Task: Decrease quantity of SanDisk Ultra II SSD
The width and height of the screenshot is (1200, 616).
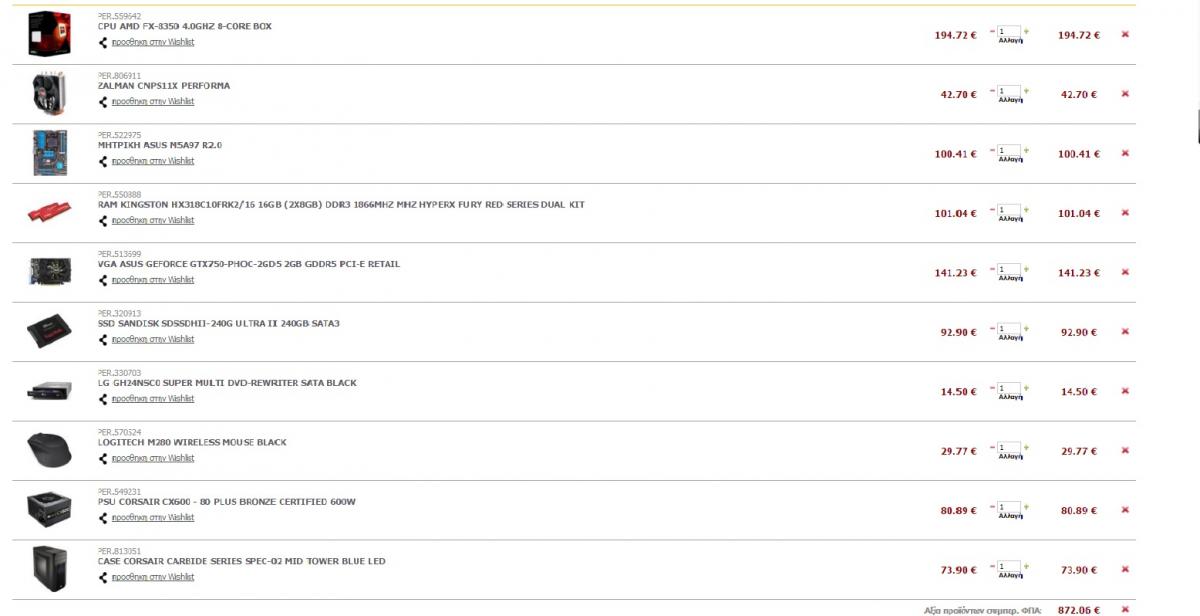Action: (992, 328)
